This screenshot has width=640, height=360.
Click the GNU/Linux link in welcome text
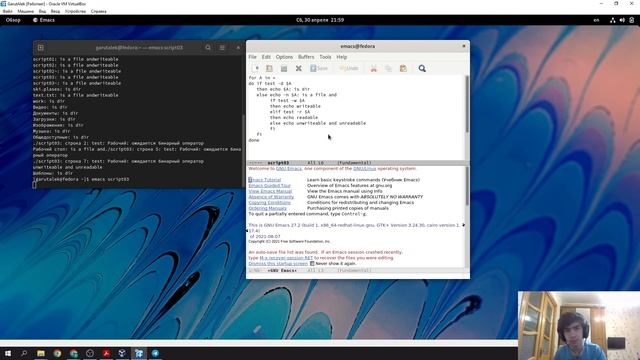pos(364,168)
